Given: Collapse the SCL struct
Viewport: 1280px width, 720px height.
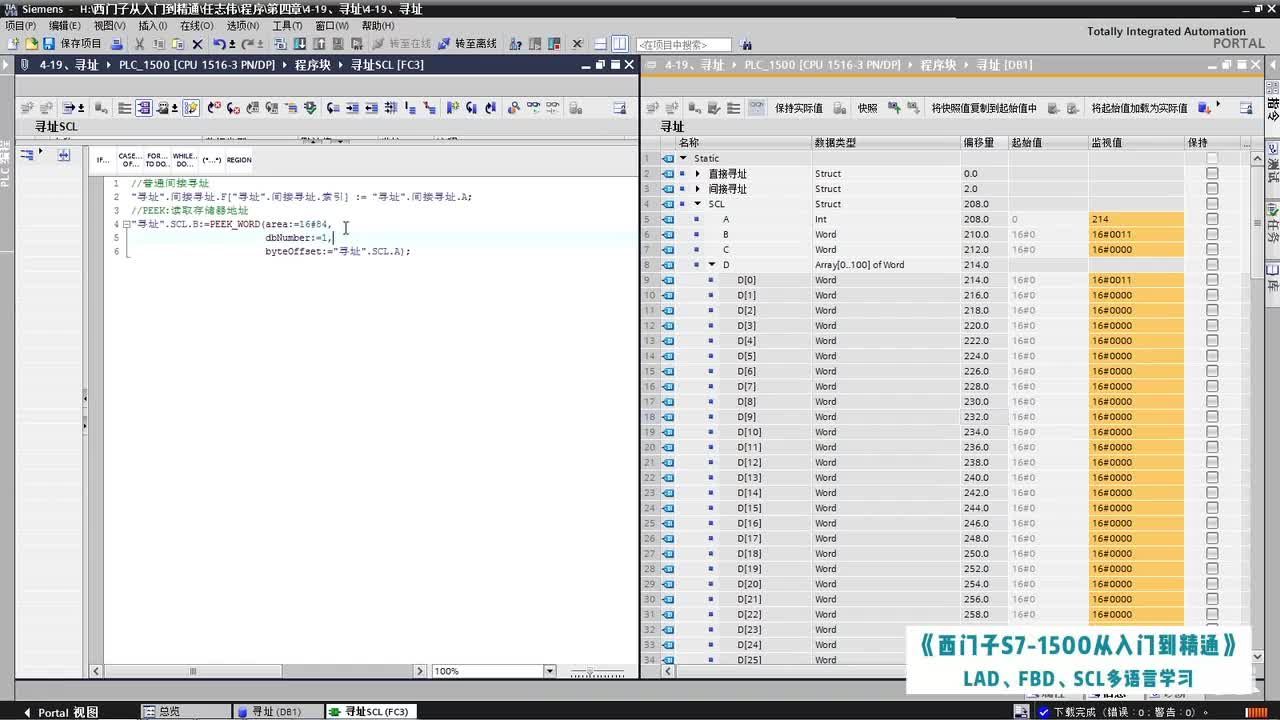Looking at the screenshot, I should tap(698, 204).
